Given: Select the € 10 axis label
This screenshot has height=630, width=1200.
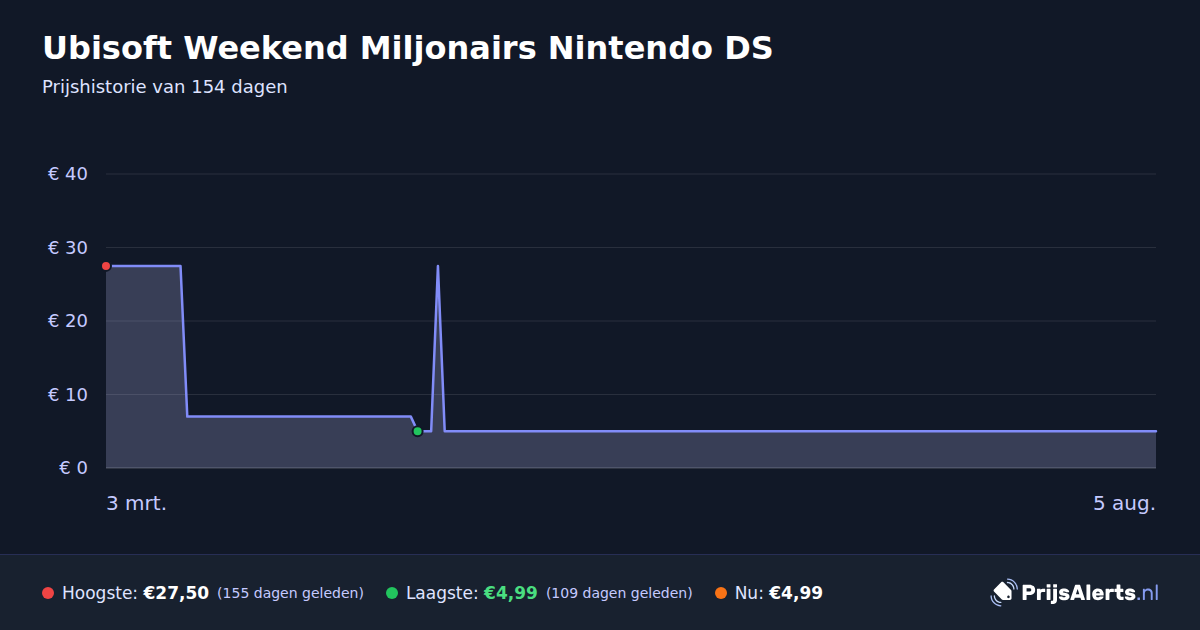Looking at the screenshot, I should 68,395.
